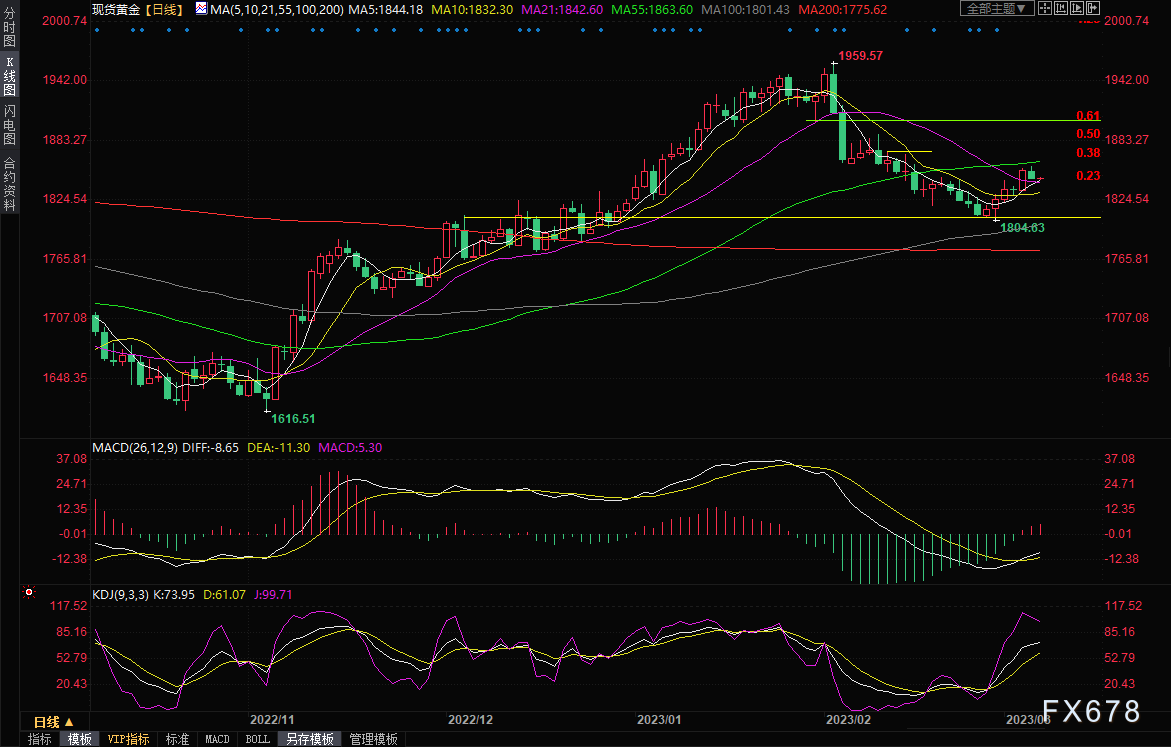
Task: Click the 0.61 Fibonacci level label
Action: [x=1088, y=115]
